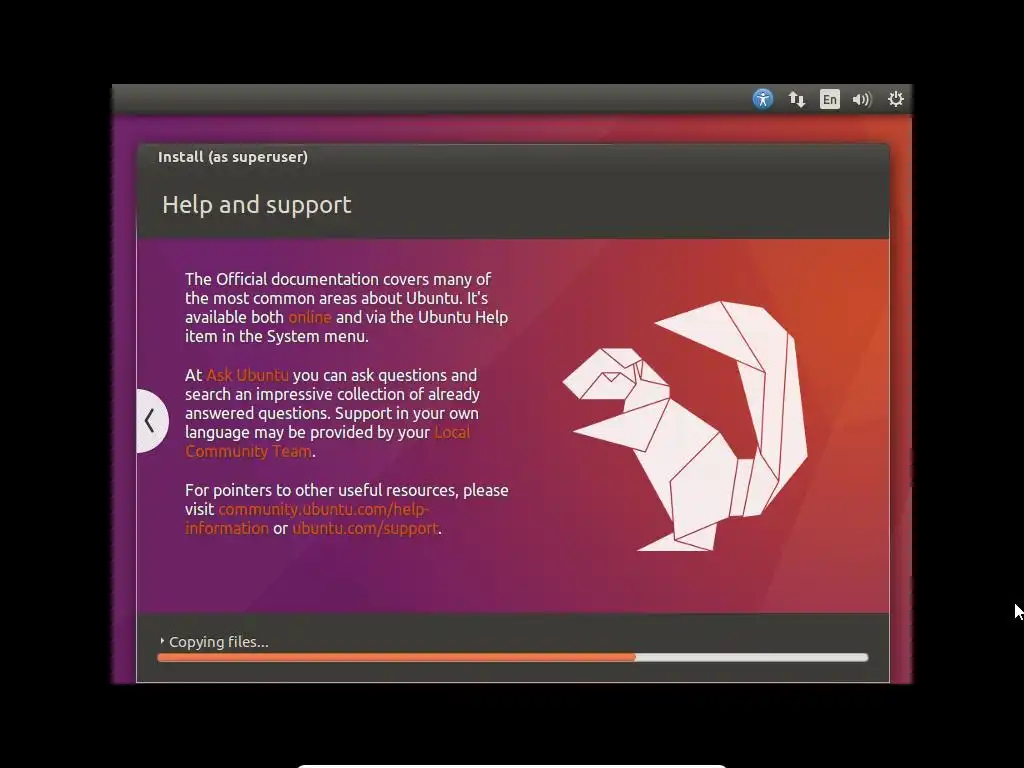The image size is (1024, 768).
Task: Open the En keyboard layout indicator
Action: 829,99
